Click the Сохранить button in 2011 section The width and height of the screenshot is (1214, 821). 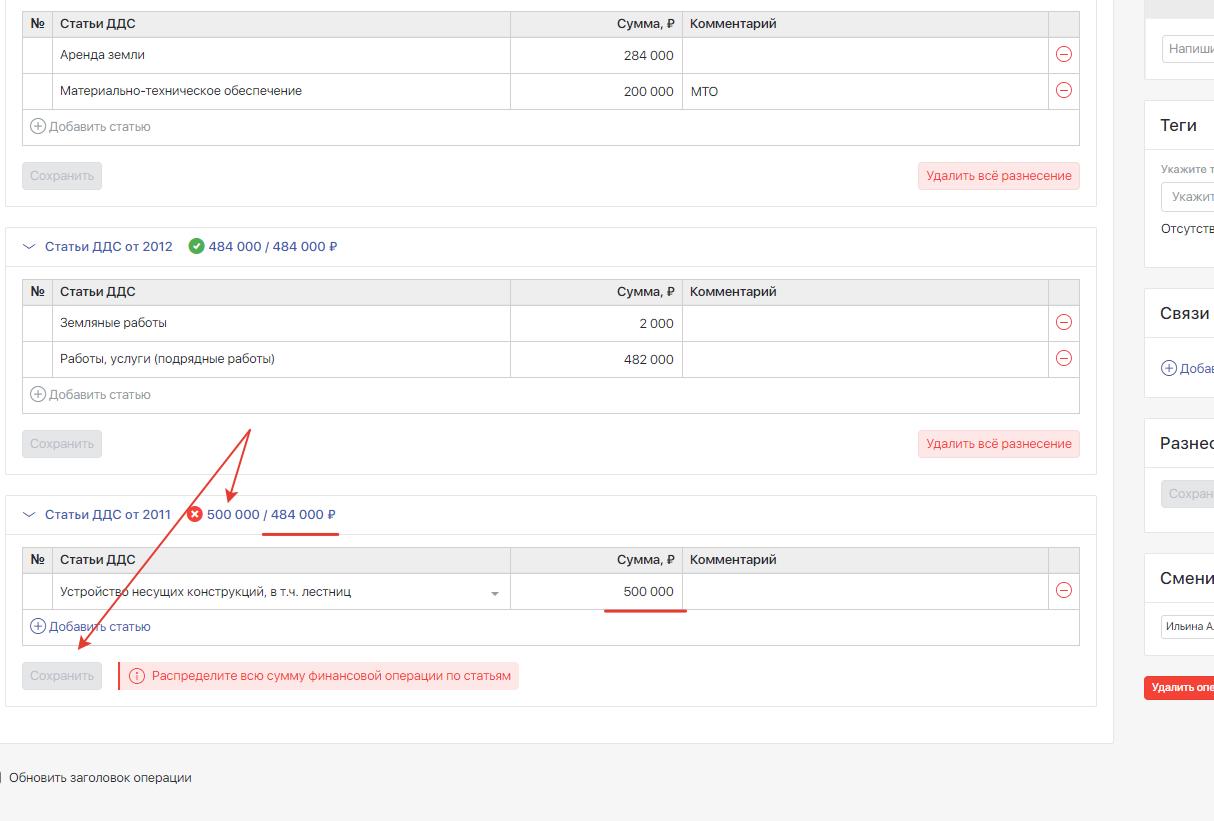[x=62, y=676]
